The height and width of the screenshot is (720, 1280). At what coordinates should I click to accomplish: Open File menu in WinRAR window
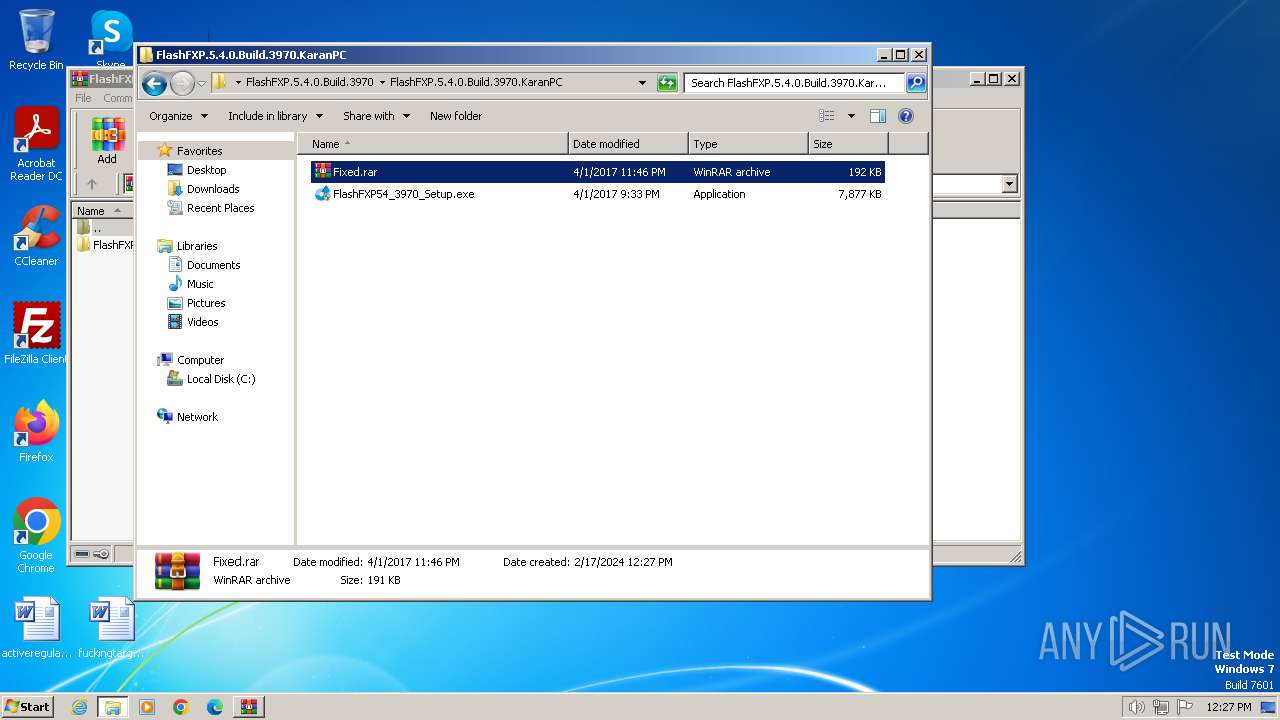tap(83, 98)
